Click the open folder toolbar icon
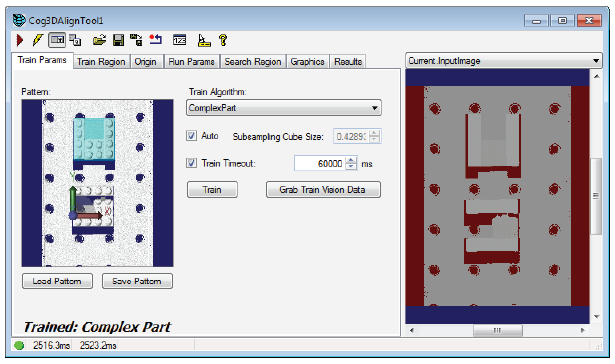Image resolution: width=615 pixels, height=364 pixels. [99, 40]
